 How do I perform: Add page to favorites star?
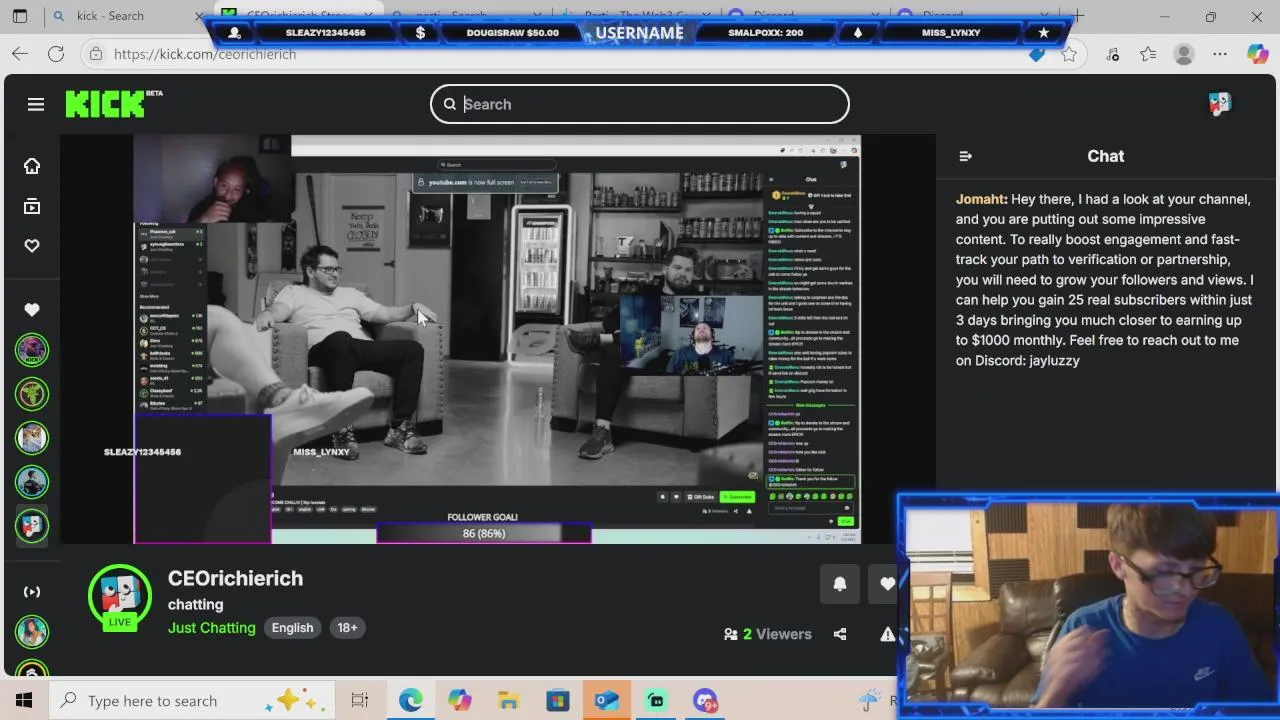coord(1069,54)
